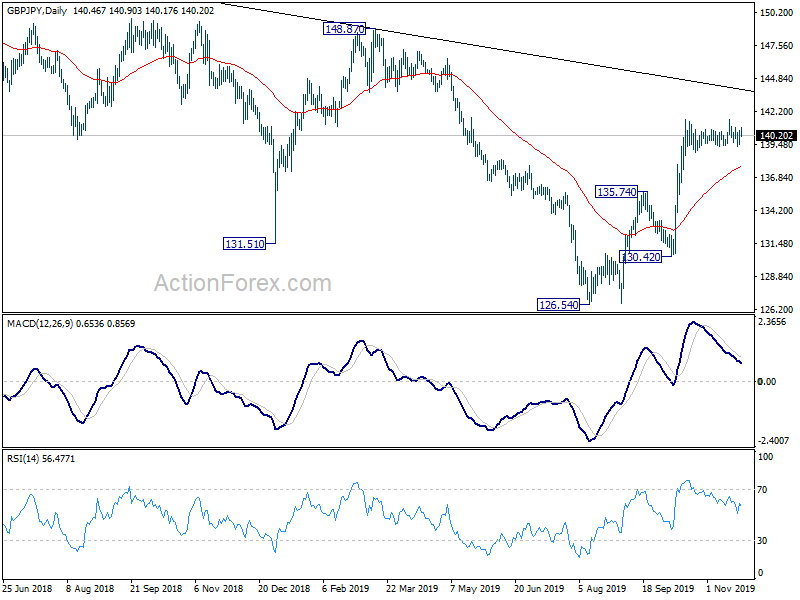800x600 pixels.
Task: Click the 1 Nov 2019 date label
Action: click(730, 588)
